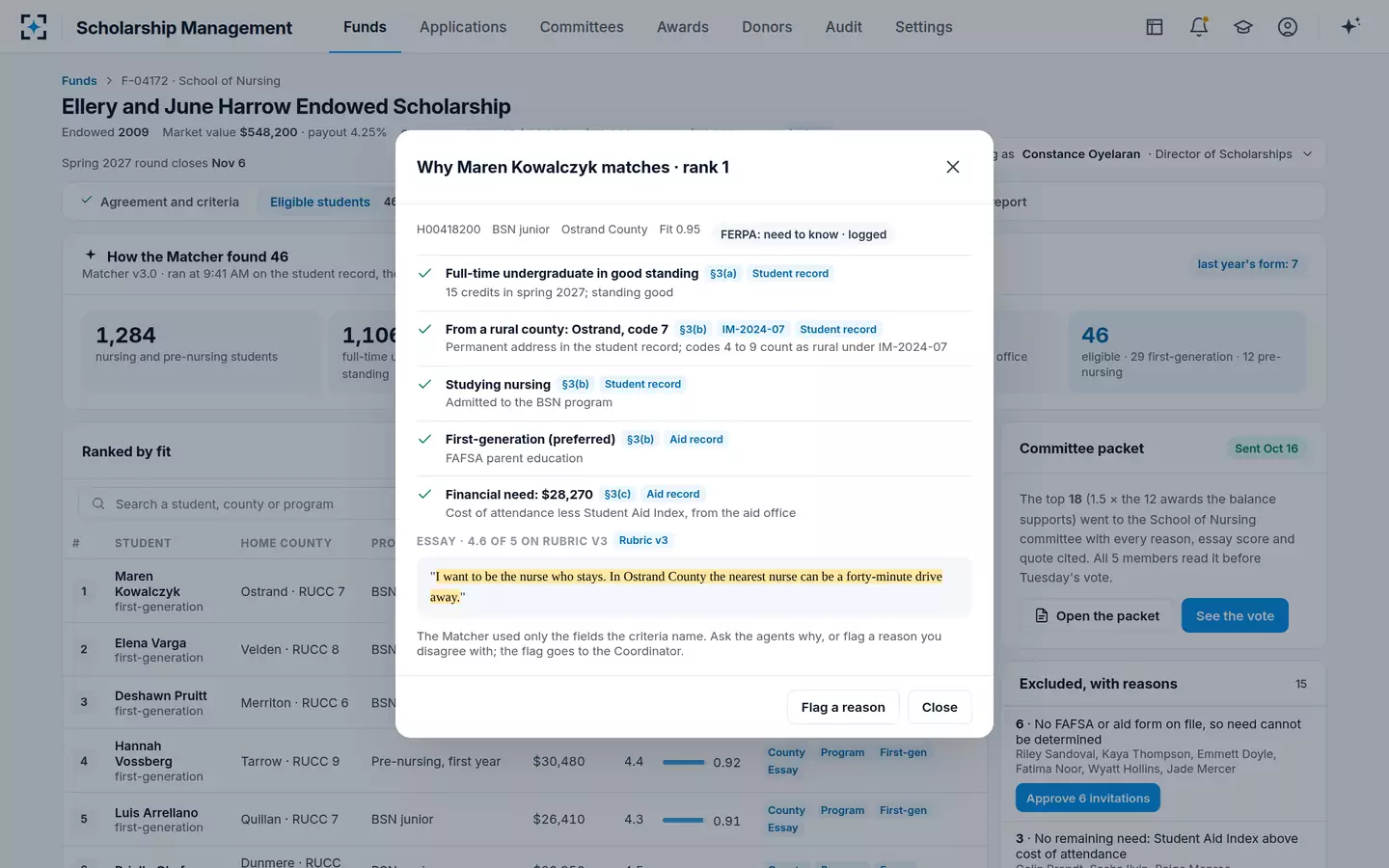Click the last year's form: 7 badge
Screen dimensions: 1389x868
point(1247,264)
